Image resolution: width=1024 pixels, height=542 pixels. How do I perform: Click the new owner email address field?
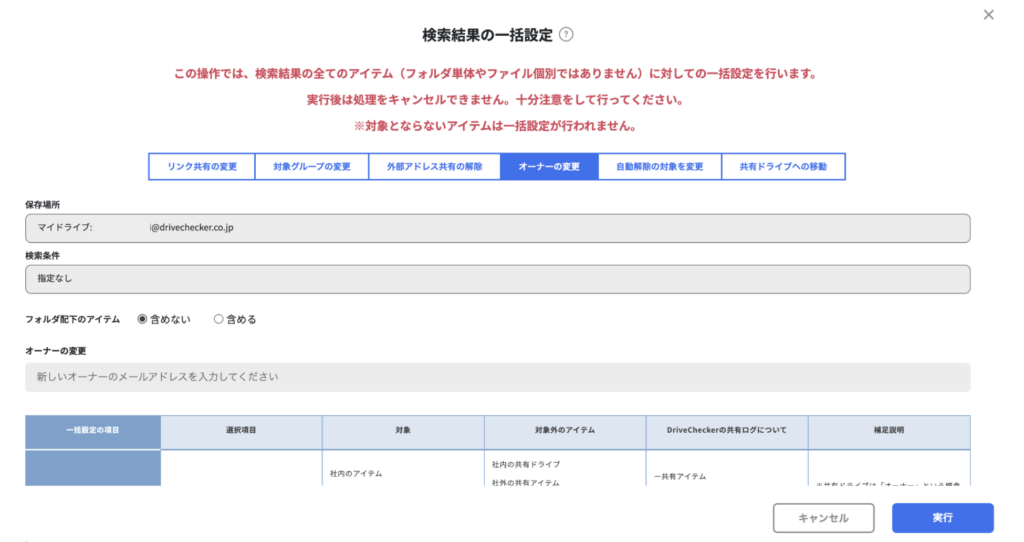(x=498, y=377)
